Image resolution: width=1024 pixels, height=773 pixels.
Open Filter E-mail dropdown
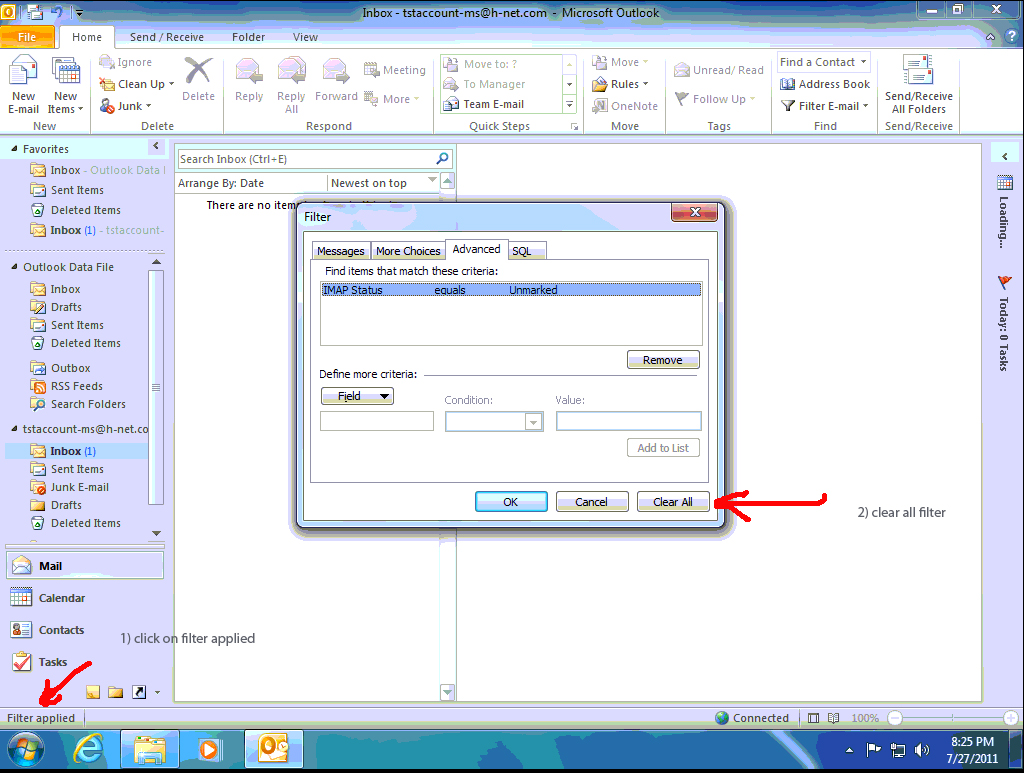click(x=825, y=106)
